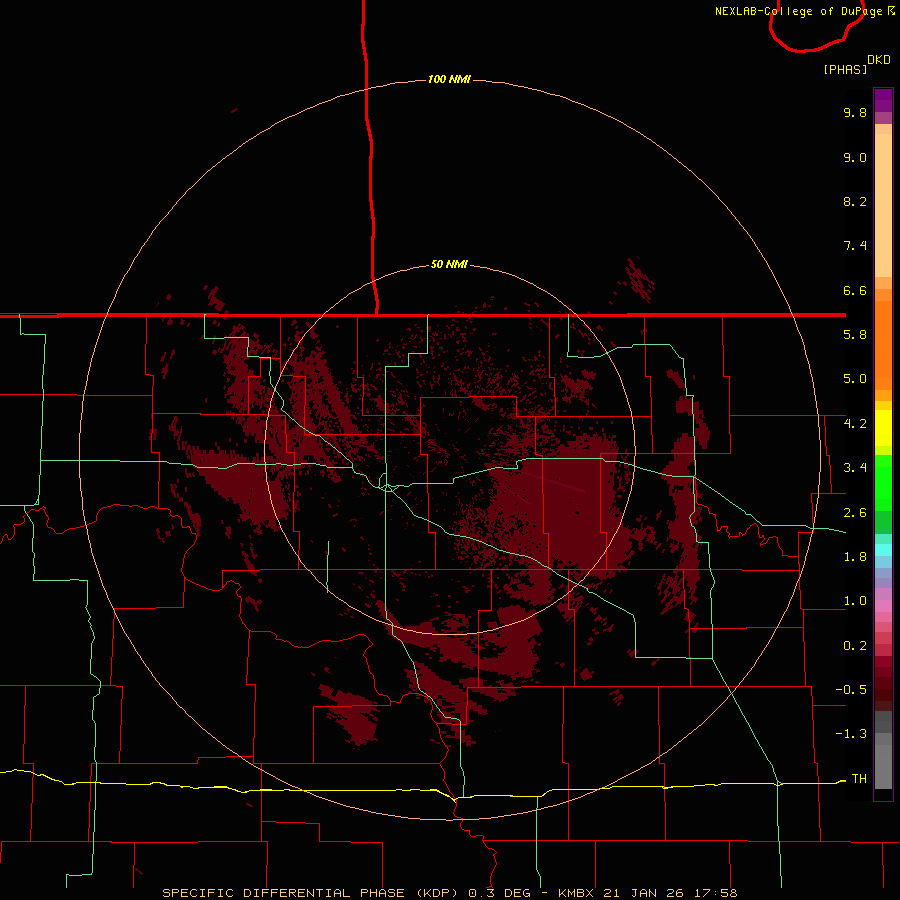This screenshot has width=900, height=900.
Task: Click the 3.4 color scale value
Action: (855, 468)
